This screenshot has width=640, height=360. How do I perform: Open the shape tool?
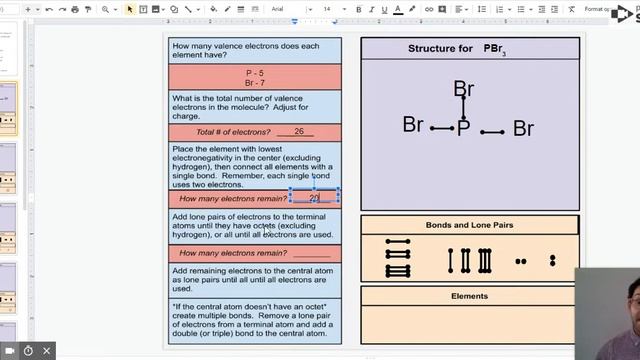coord(174,9)
